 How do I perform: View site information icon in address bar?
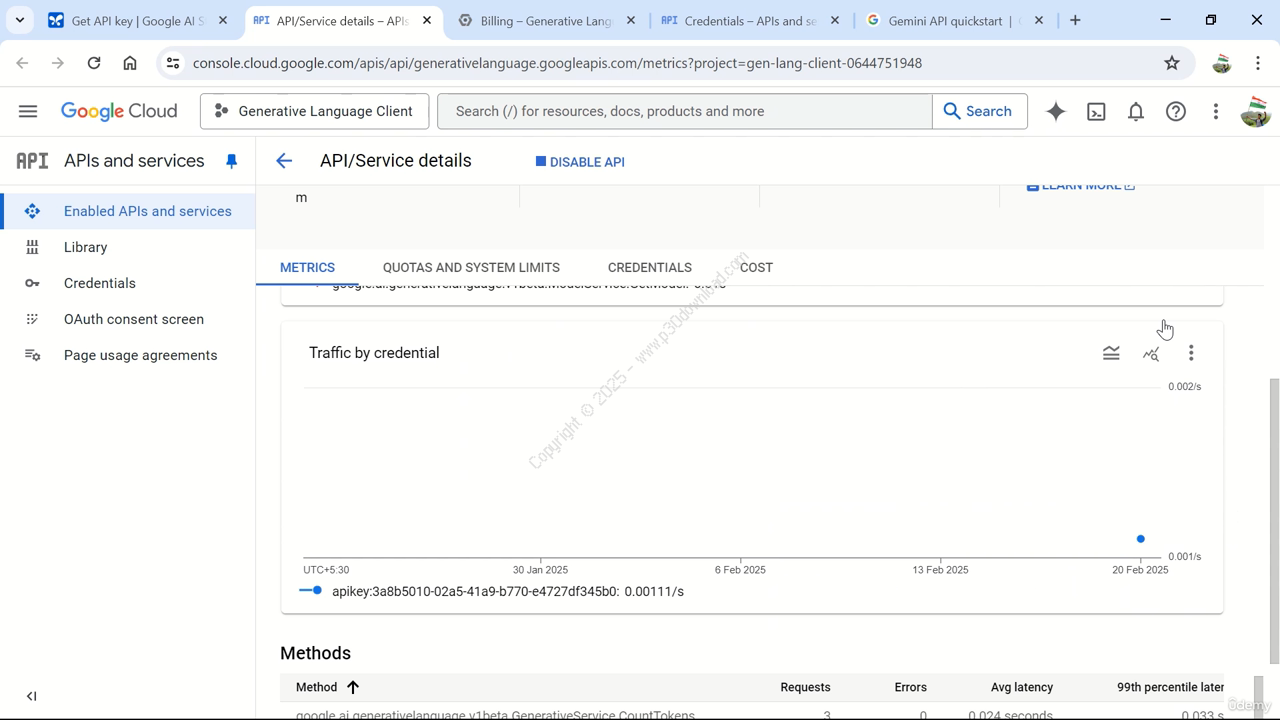click(x=172, y=63)
